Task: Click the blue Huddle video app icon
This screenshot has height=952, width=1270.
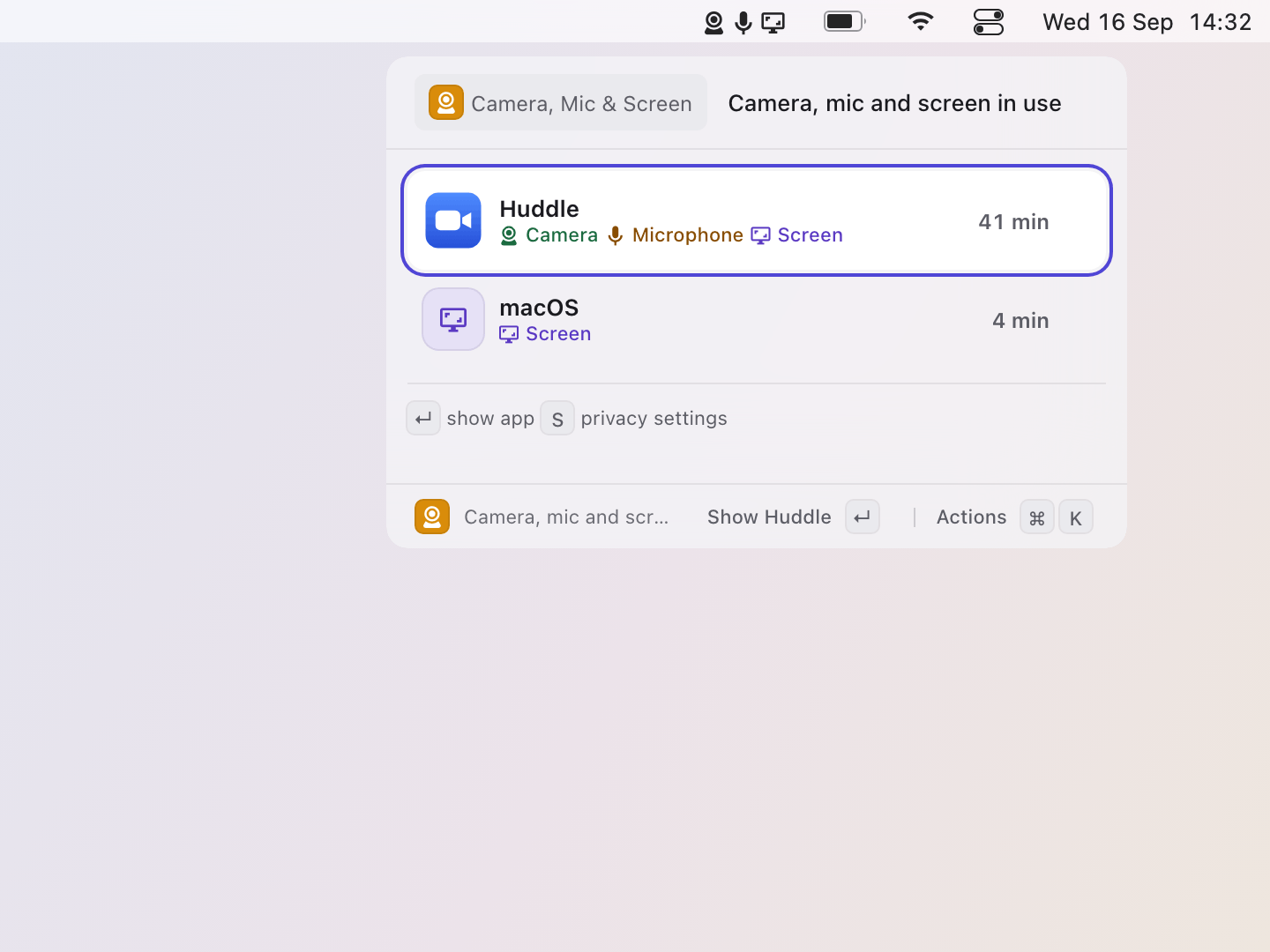Action: [x=453, y=220]
